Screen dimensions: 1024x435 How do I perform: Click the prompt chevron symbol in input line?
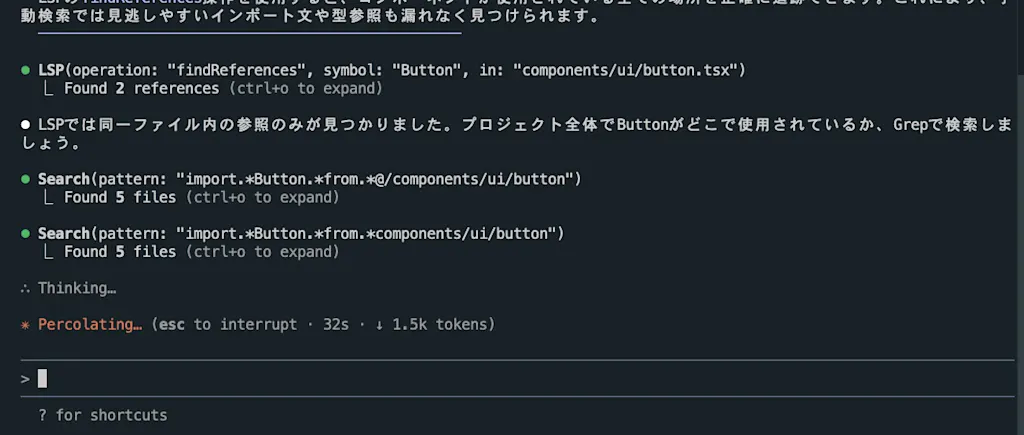[25, 379]
